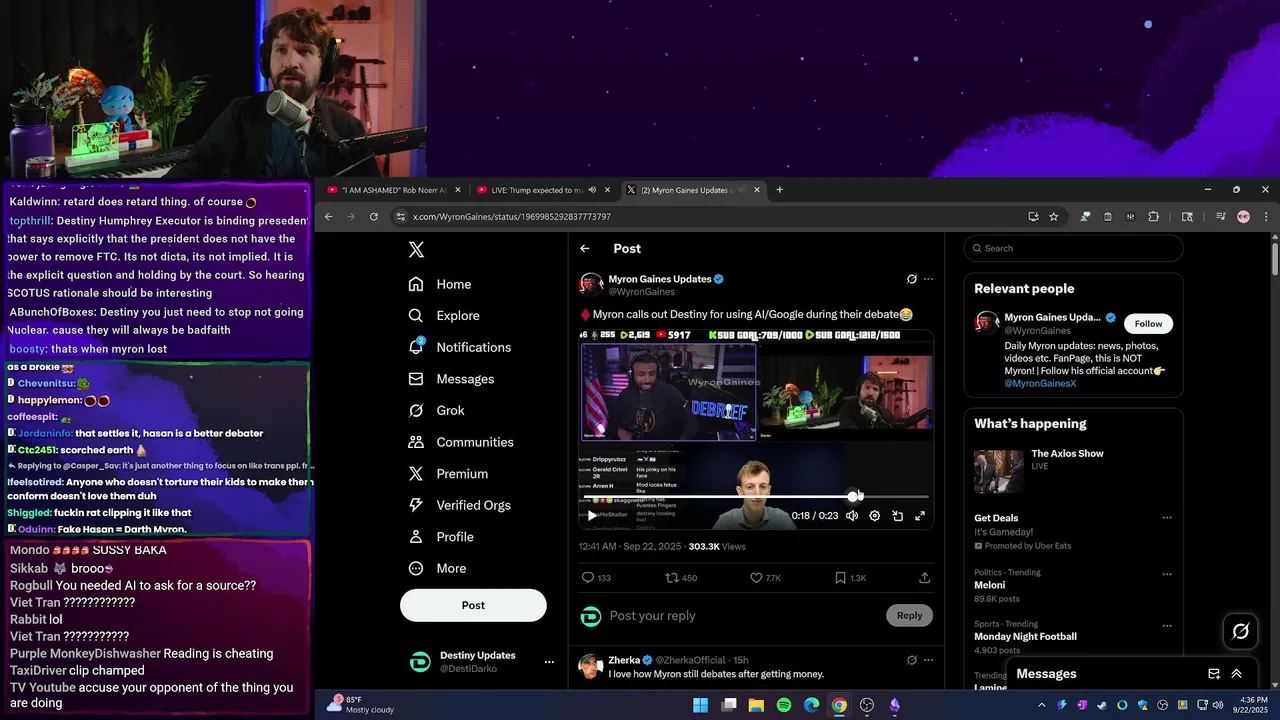Click the Post your reply field
This screenshot has height=720, width=1280.
742,616
